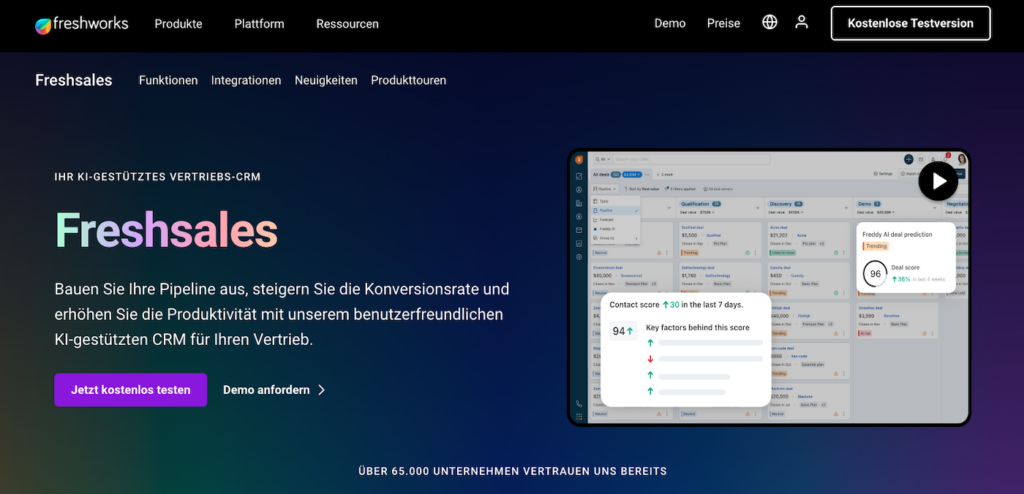The image size is (1024, 494).
Task: Click the phone icon in the preview sidebar
Action: [x=579, y=404]
